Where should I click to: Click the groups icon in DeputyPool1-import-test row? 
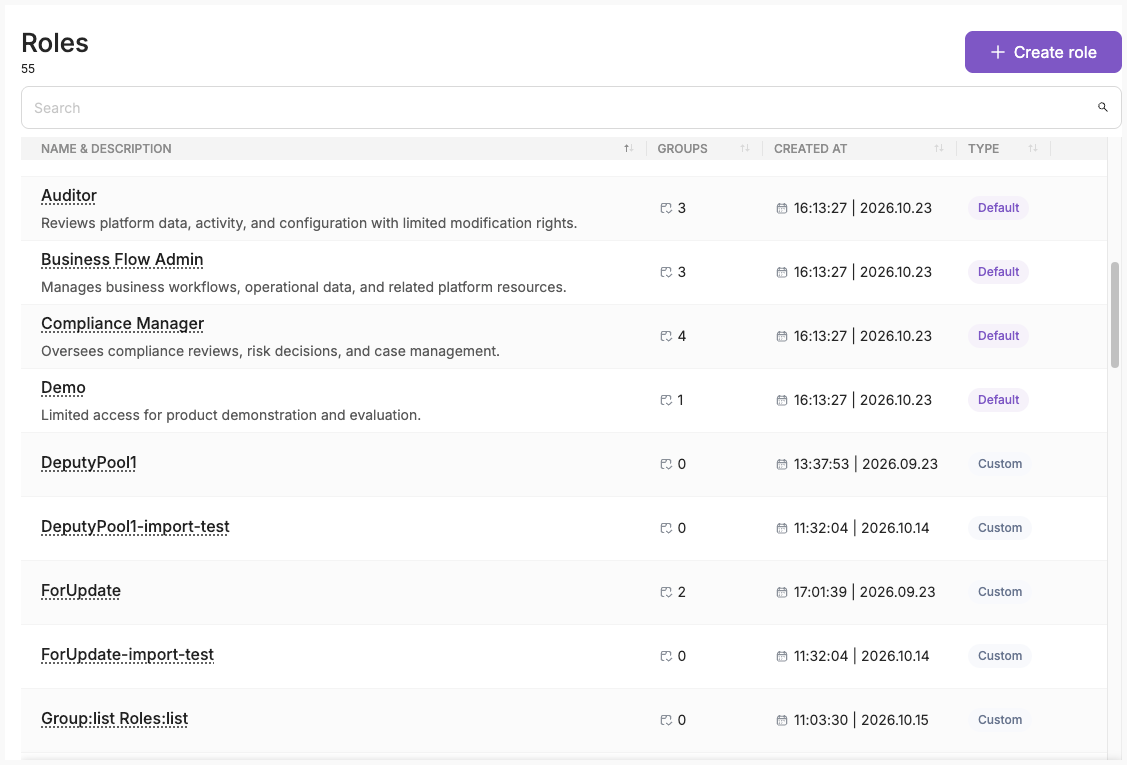[666, 528]
